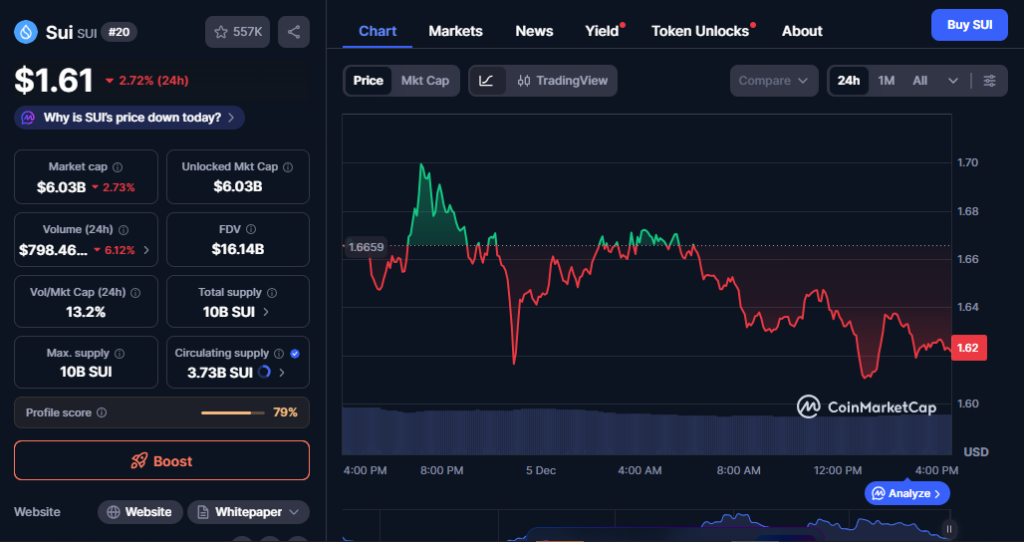1024x542 pixels.
Task: Switch to the News tab
Action: click(534, 31)
